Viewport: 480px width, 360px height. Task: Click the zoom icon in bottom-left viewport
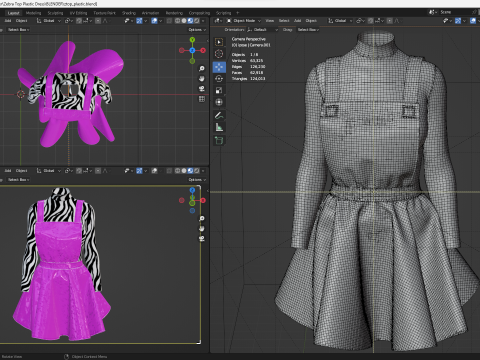point(202,218)
